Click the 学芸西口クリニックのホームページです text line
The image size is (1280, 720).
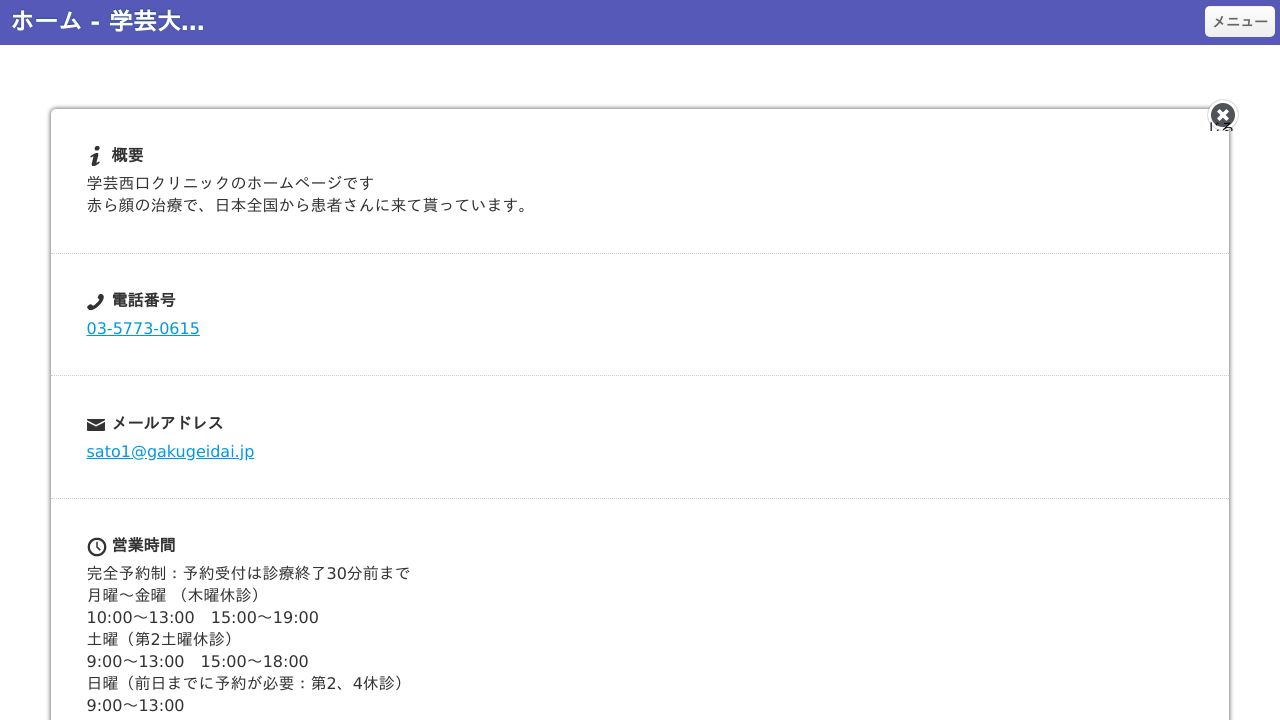point(230,183)
